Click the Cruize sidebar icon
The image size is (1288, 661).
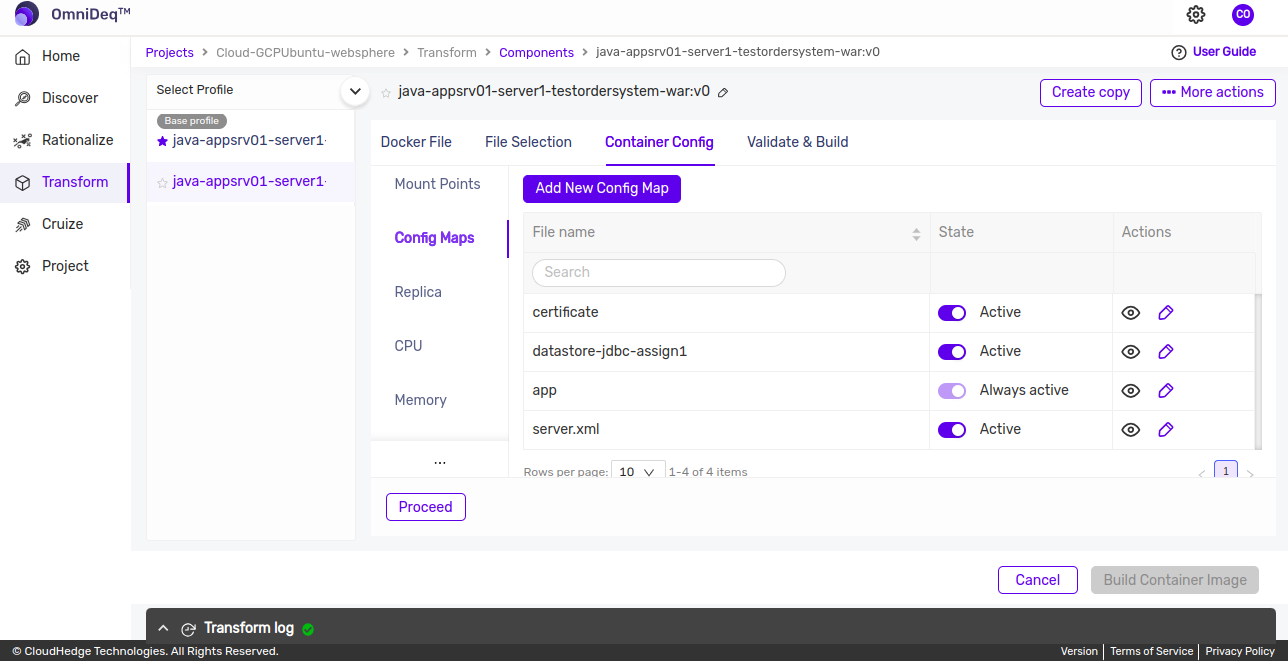(x=22, y=225)
